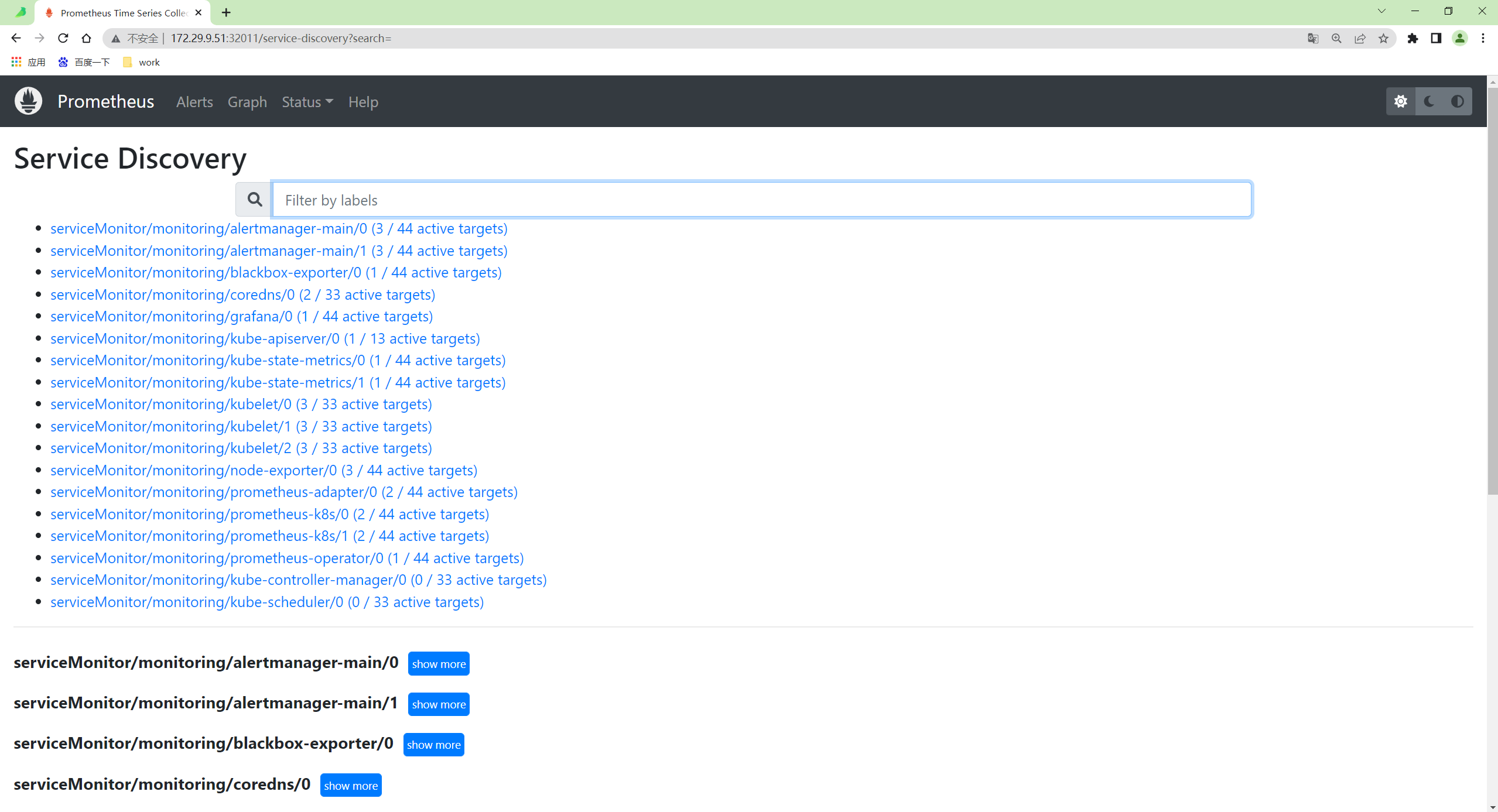Jump to kube-state-metrics/1 link

278,382
